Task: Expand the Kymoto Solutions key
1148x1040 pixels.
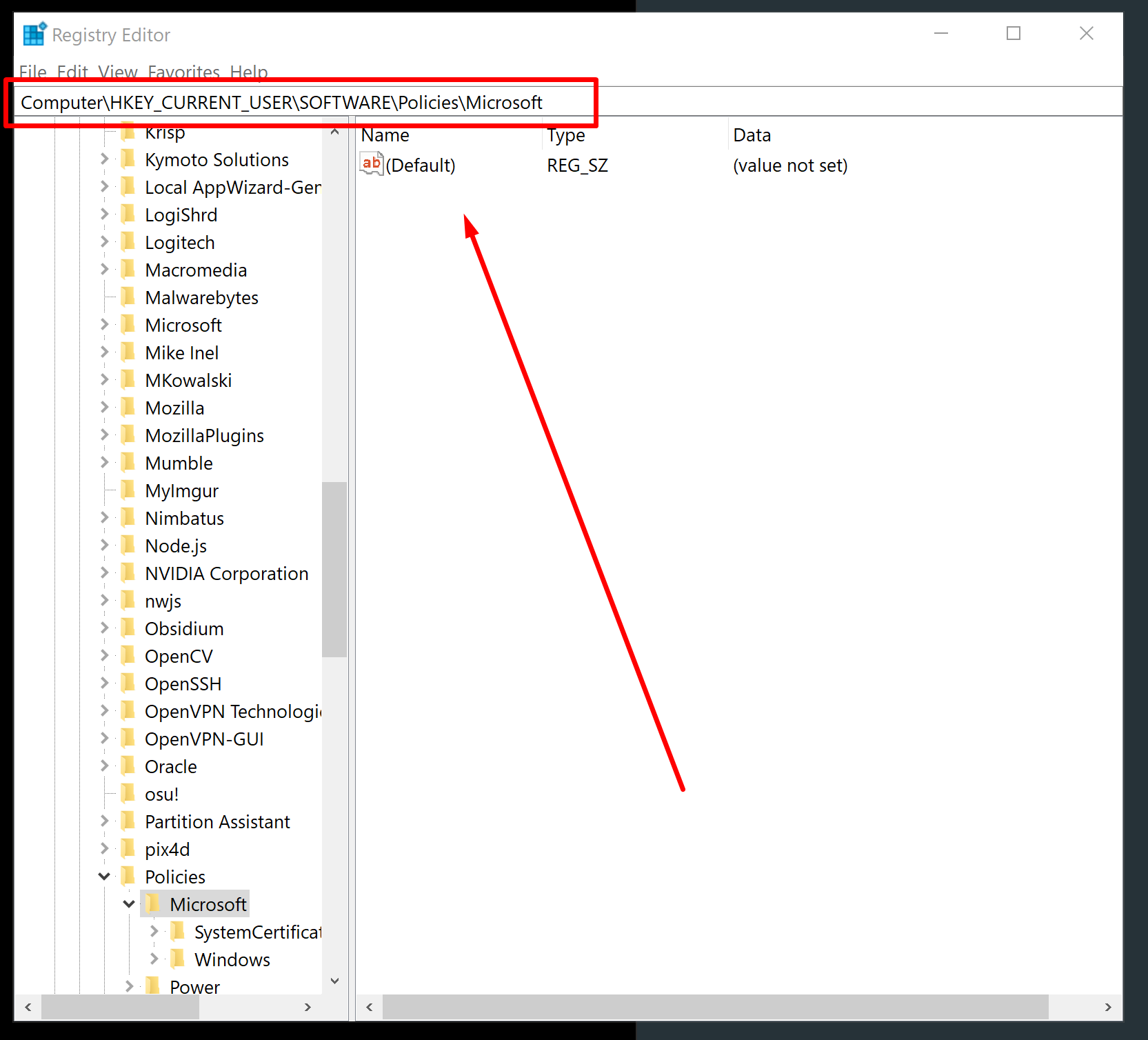Action: (x=104, y=159)
